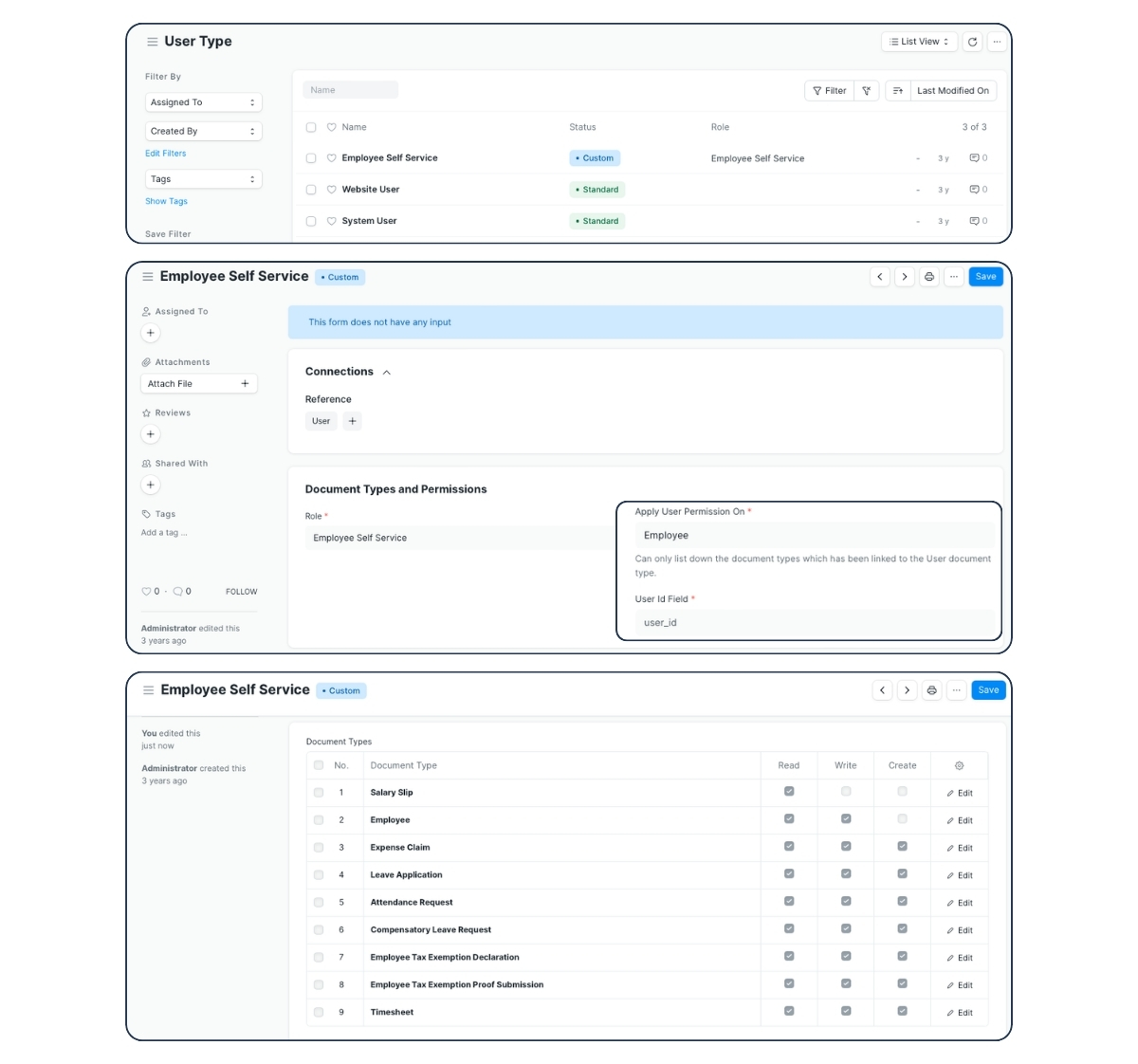Click the plus icon under Assigned To

[x=150, y=333]
